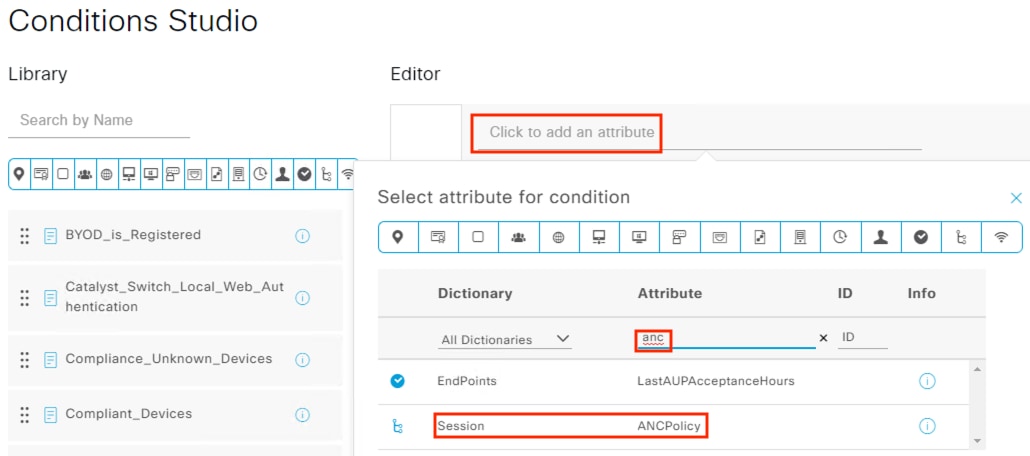Filter Library by the Windows monitor icon
The width and height of the screenshot is (1030, 456).
click(151, 174)
